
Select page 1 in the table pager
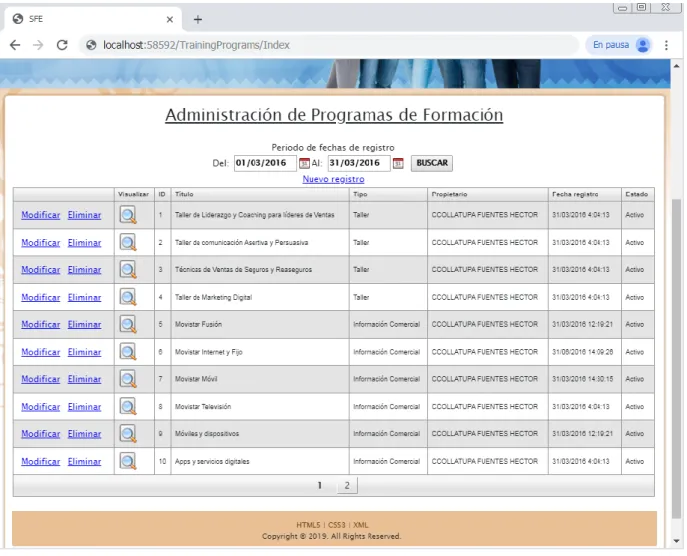(320, 485)
